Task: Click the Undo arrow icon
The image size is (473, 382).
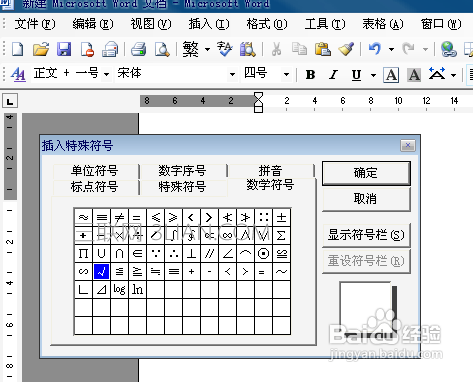Action: pyautogui.click(x=375, y=49)
